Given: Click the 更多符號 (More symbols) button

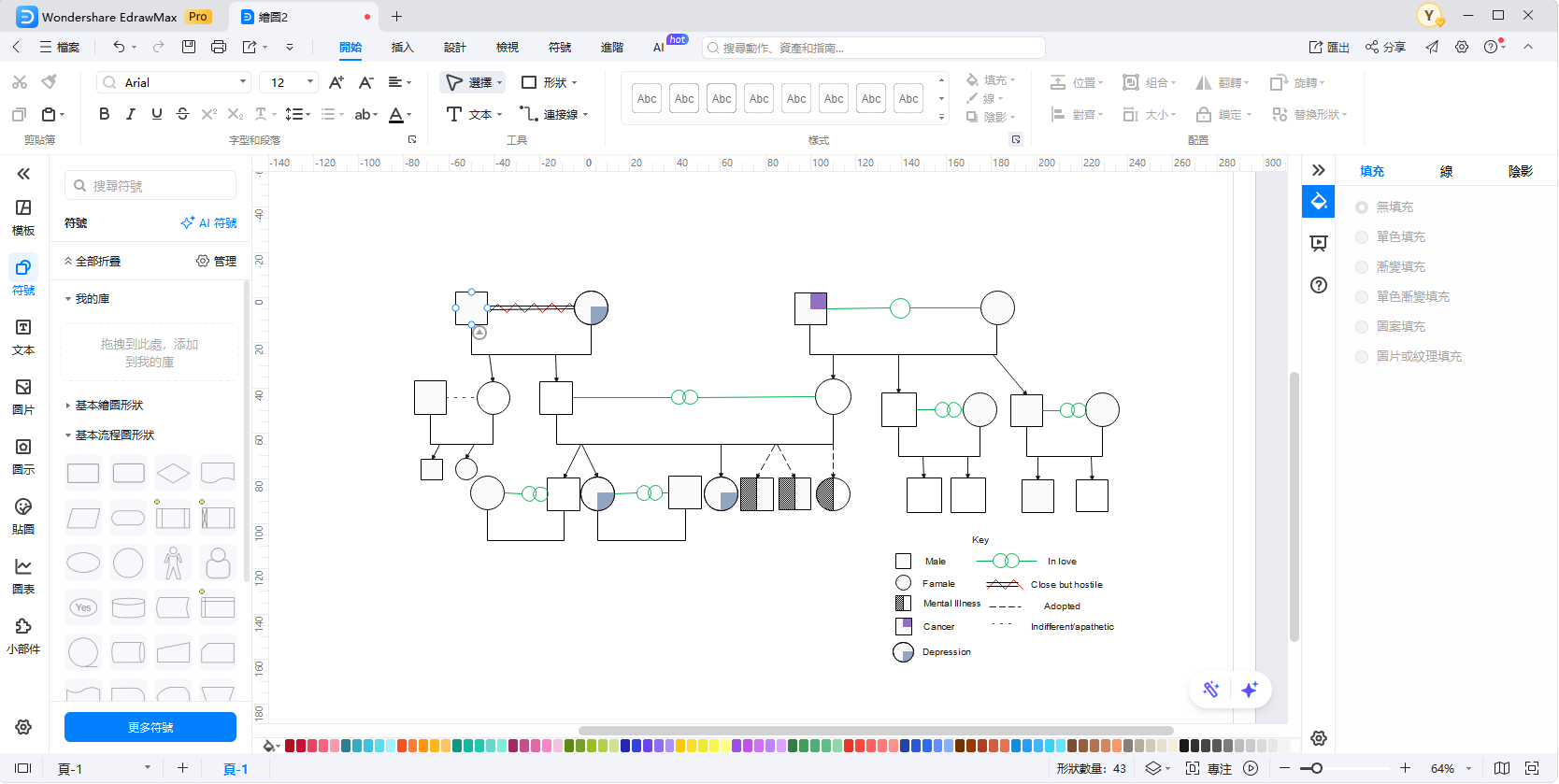Looking at the screenshot, I should [x=150, y=727].
